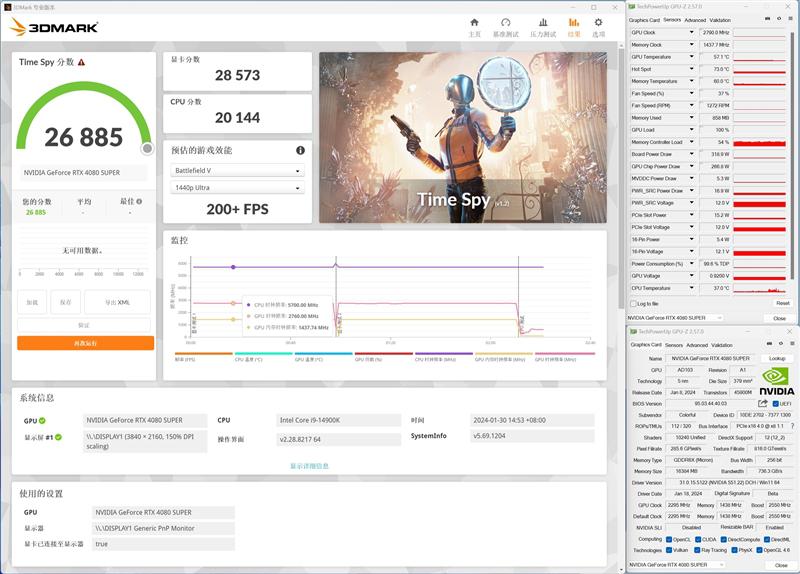The image size is (800, 574).
Task: Switch to Validation tab in lower GPU-Z window
Action: [x=722, y=345]
